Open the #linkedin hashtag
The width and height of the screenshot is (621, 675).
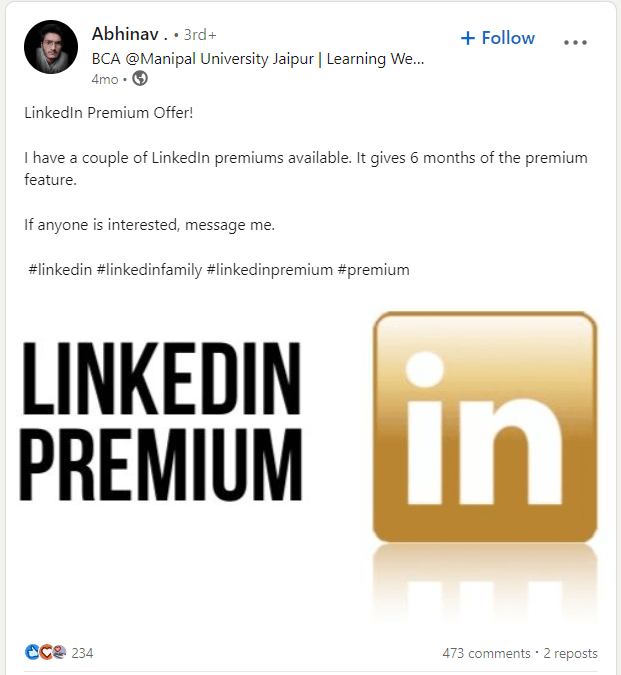pos(61,270)
